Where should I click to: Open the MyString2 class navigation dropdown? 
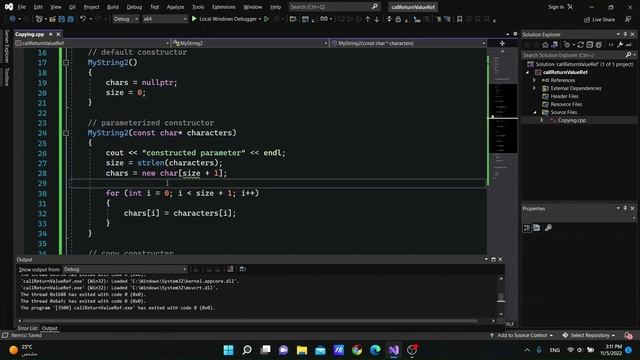250,43
